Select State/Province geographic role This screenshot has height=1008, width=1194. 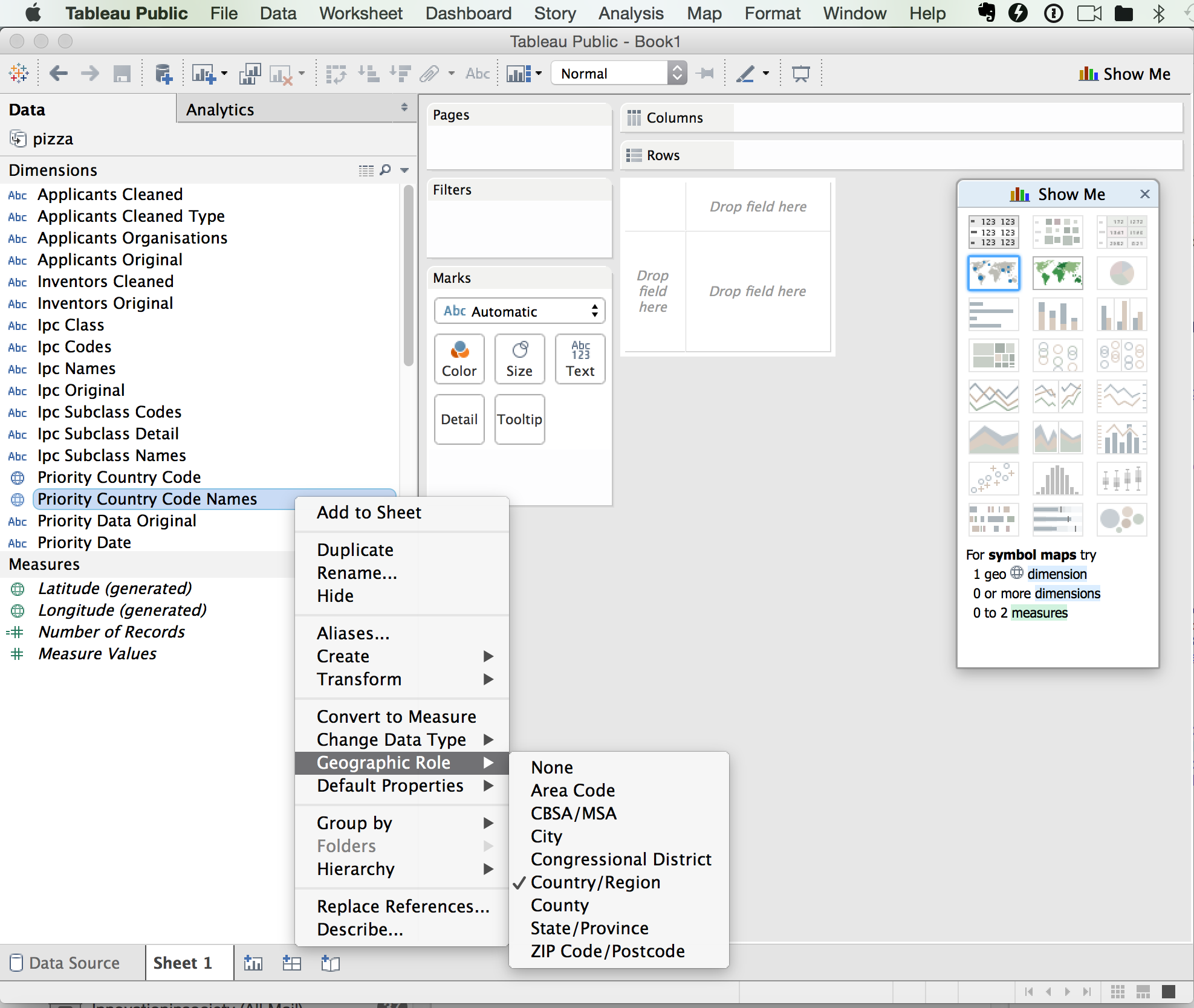619,928
